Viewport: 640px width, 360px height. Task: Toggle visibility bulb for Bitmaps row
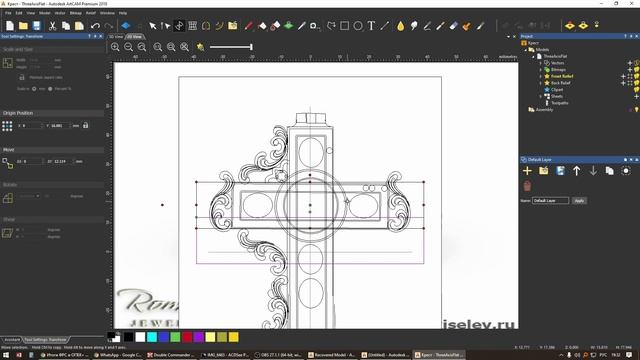636,70
